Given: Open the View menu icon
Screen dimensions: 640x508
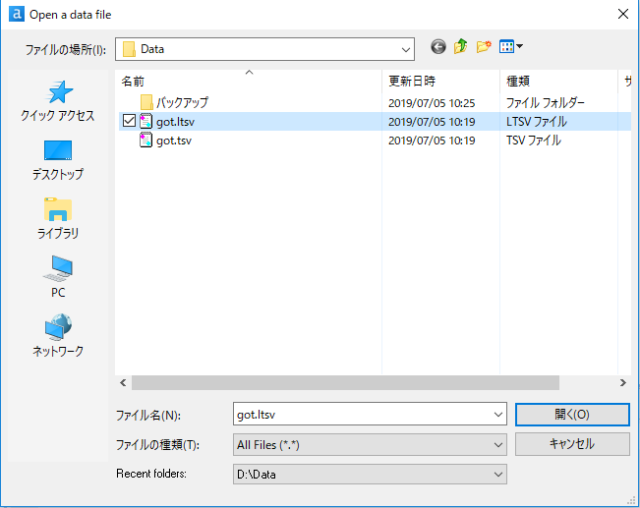Looking at the screenshot, I should 511,47.
